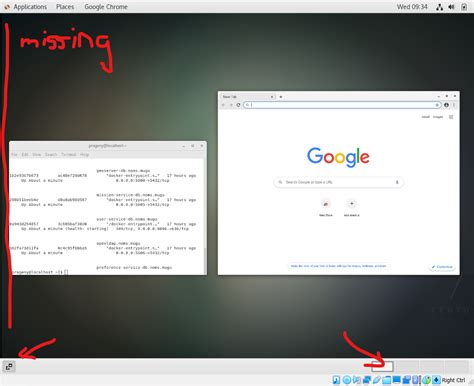Open Chrome three-dot menu
Screen dimensions: 474x386
point(454,105)
